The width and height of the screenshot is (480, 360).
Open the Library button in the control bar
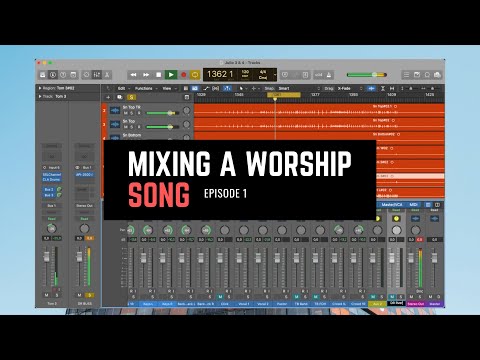tap(43, 75)
